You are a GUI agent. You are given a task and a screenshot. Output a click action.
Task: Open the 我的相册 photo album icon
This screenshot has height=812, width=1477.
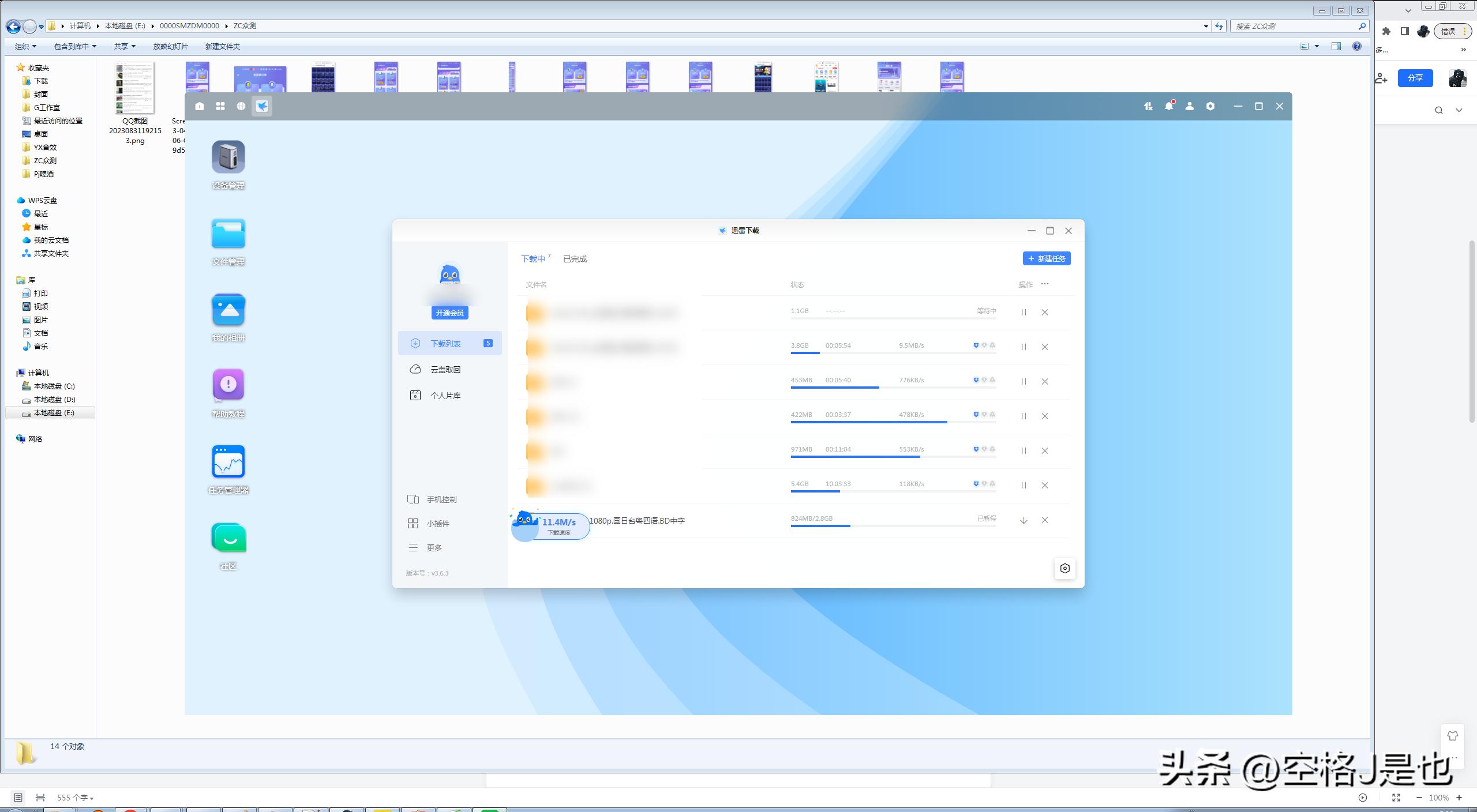(228, 310)
